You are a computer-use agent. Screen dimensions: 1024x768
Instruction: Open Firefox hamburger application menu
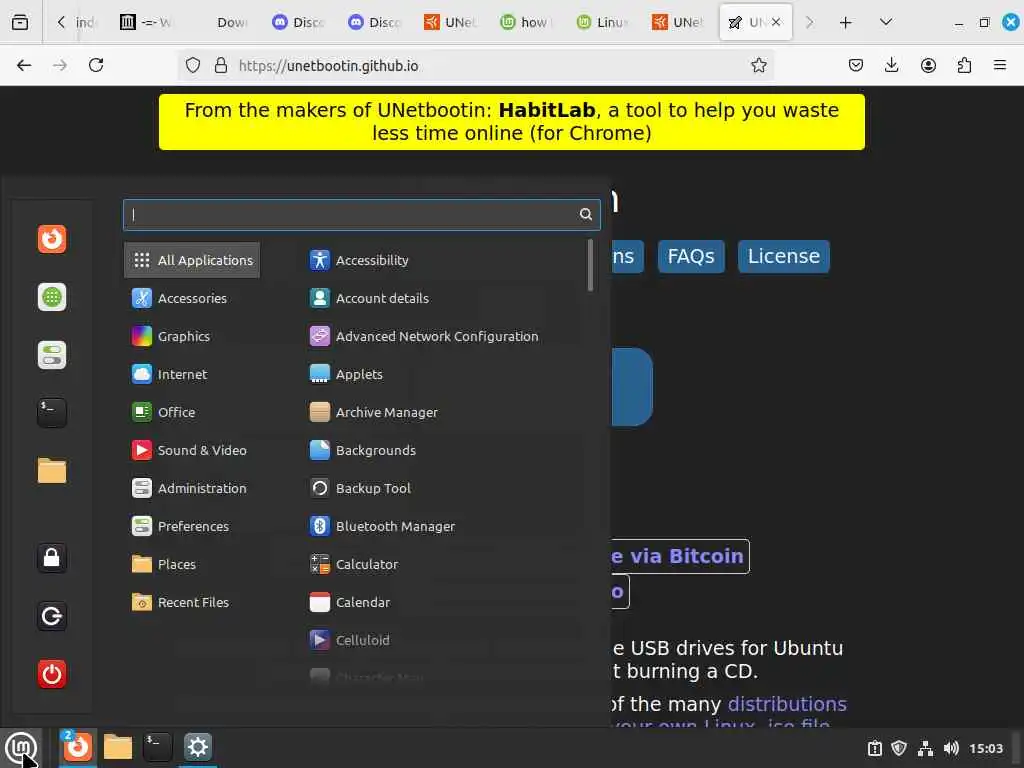coord(1000,65)
